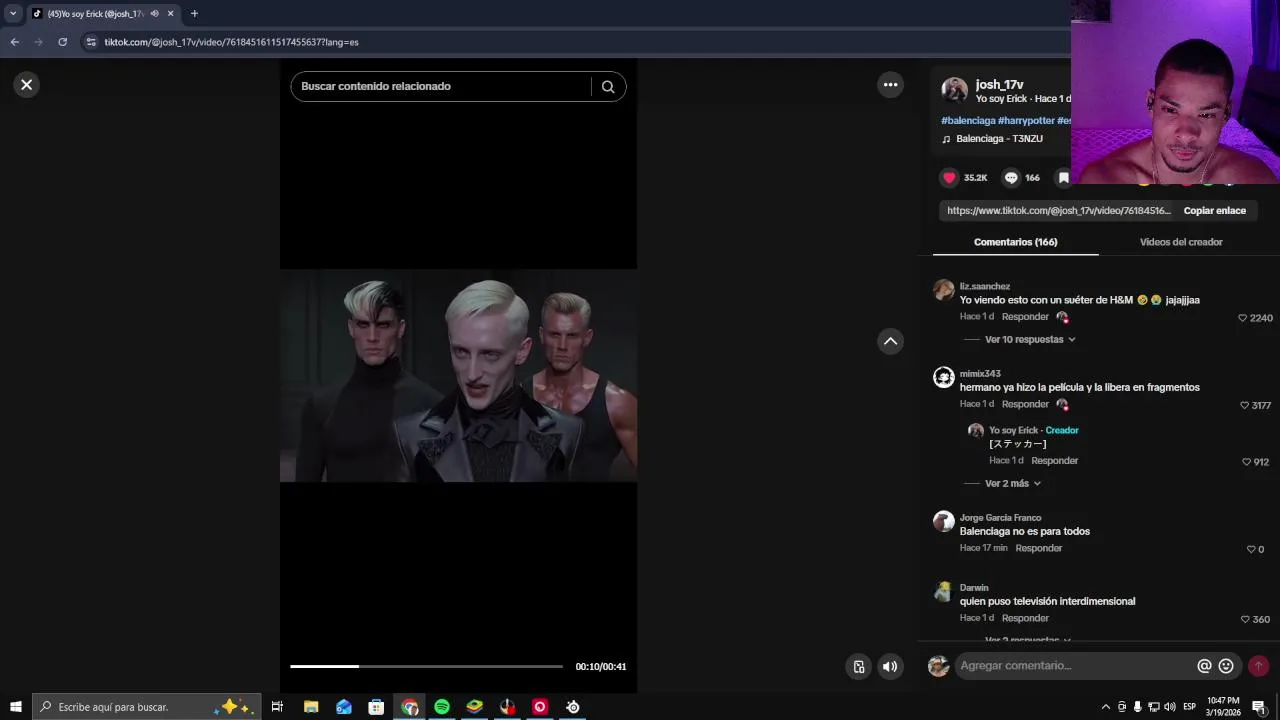The height and width of the screenshot is (720, 1280).
Task: Like Darwin's comment
Action: tap(1245, 619)
